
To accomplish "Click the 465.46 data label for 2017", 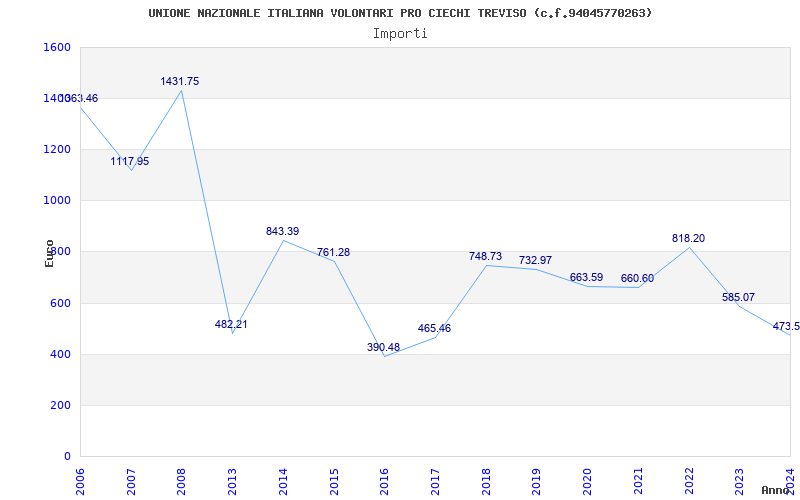I will 434,328.
